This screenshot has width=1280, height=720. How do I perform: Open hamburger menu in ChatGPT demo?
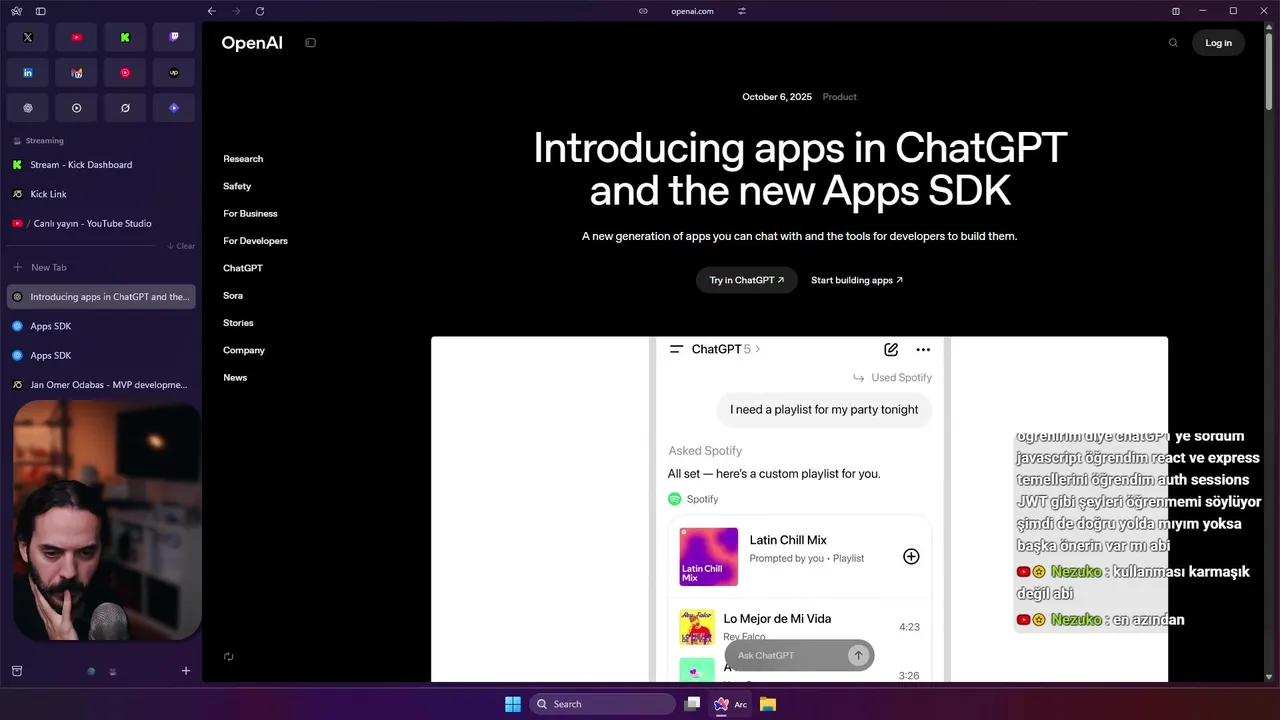(676, 349)
